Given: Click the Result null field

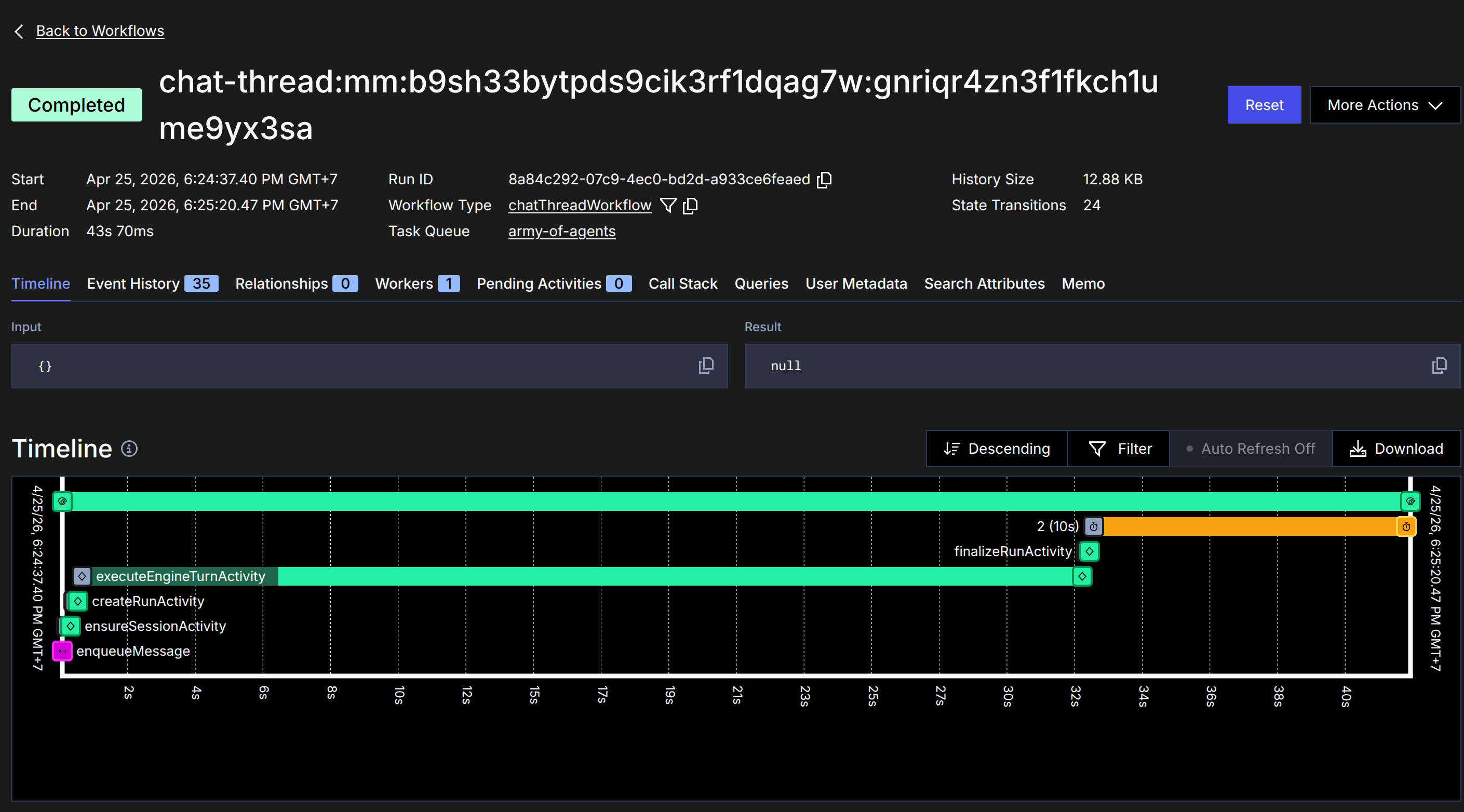Looking at the screenshot, I should click(x=1103, y=366).
